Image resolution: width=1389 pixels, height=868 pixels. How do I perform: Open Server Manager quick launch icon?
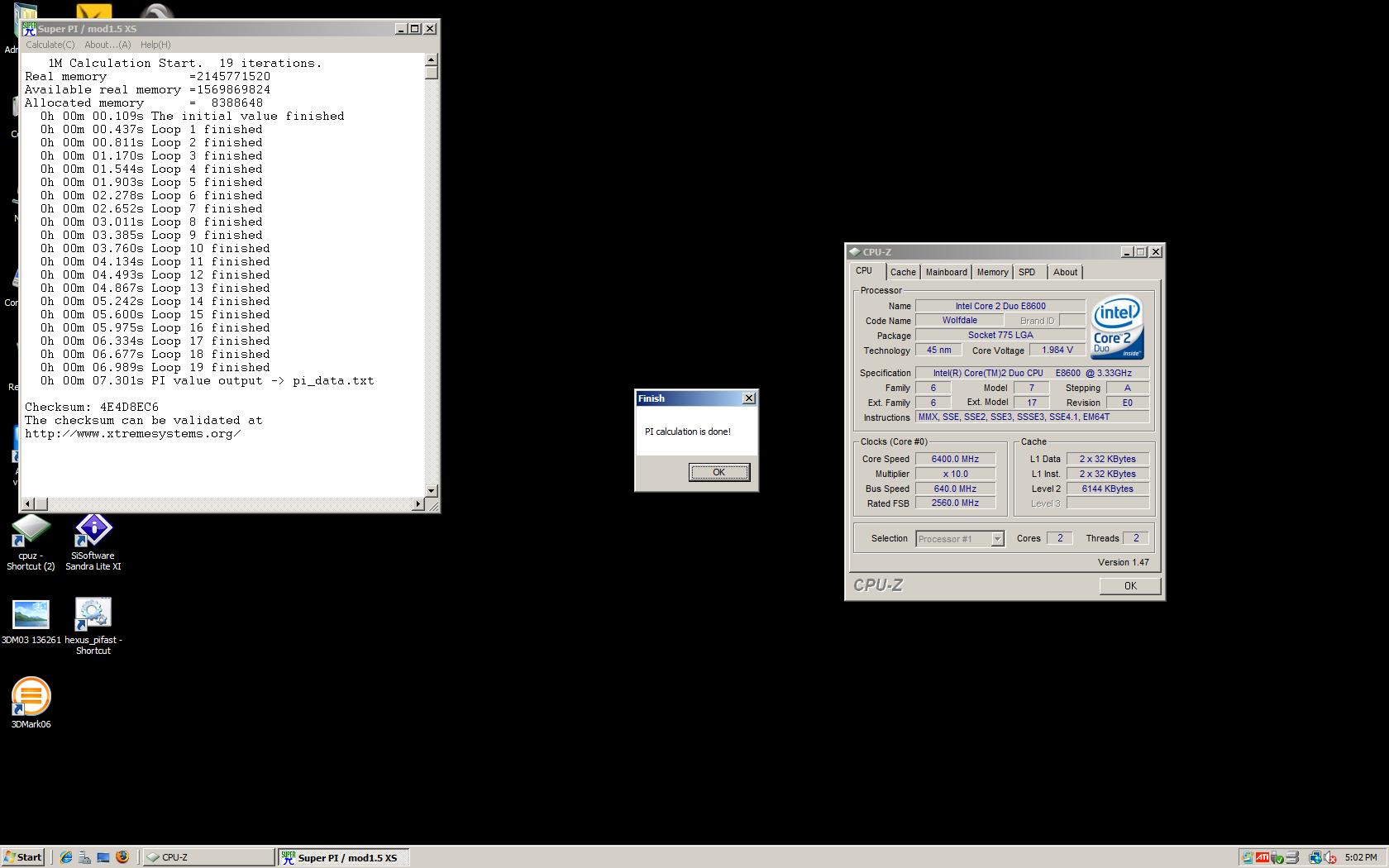[x=84, y=857]
